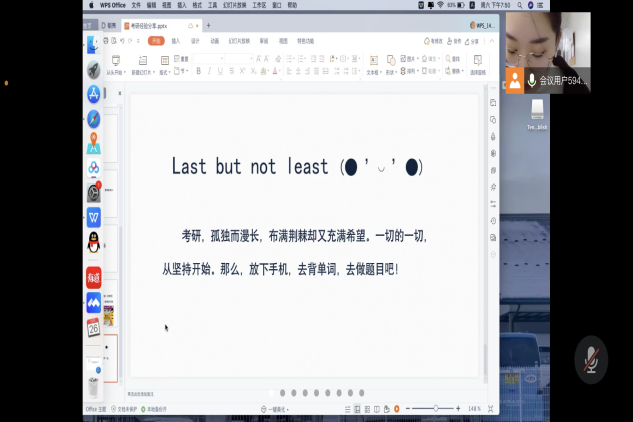Toggle strikethrough formatting
Image resolution: width=633 pixels, height=422 pixels.
(231, 71)
